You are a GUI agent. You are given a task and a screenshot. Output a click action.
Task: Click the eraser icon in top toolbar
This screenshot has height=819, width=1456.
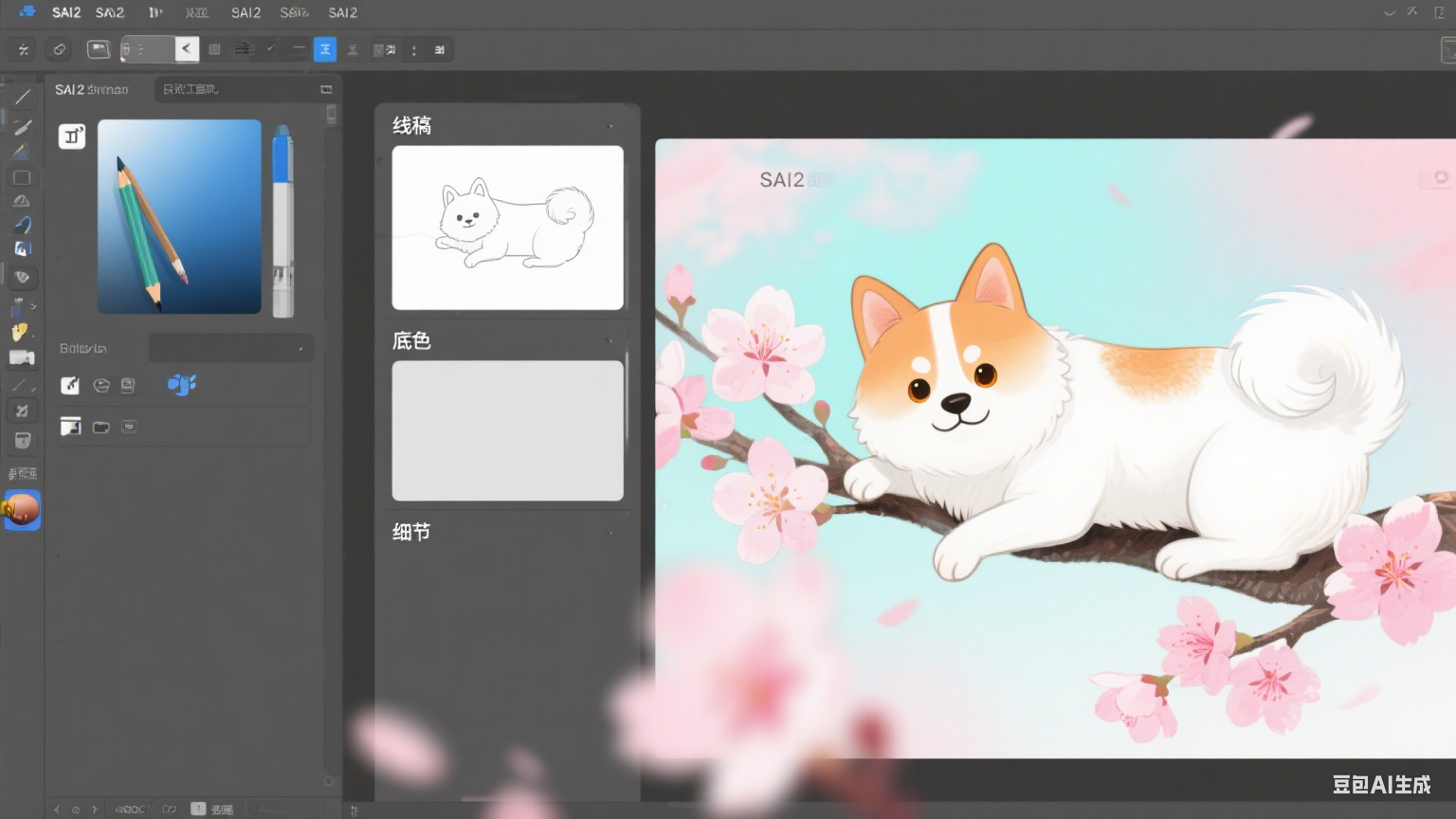[x=59, y=49]
